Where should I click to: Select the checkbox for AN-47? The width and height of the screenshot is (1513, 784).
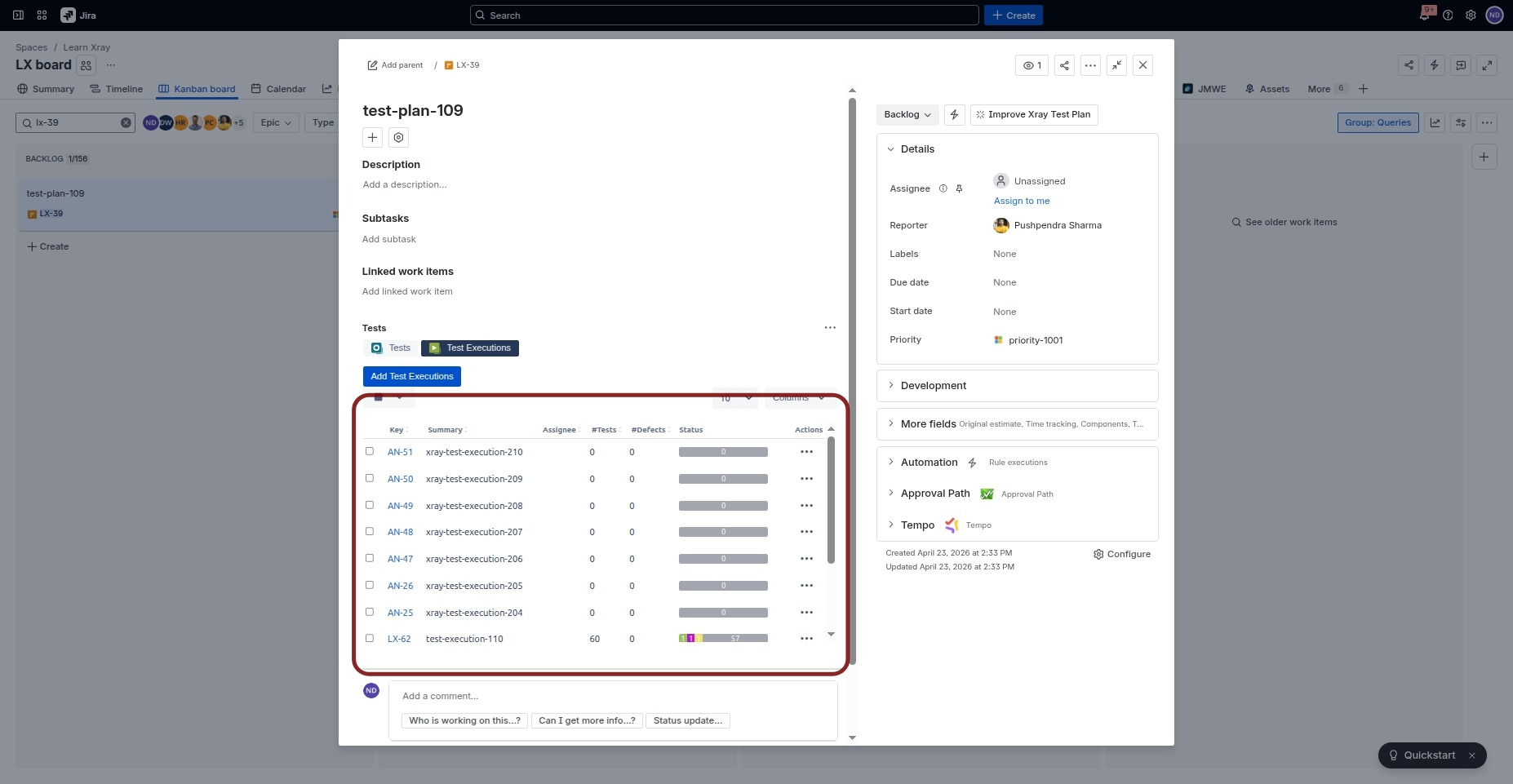pyautogui.click(x=370, y=558)
